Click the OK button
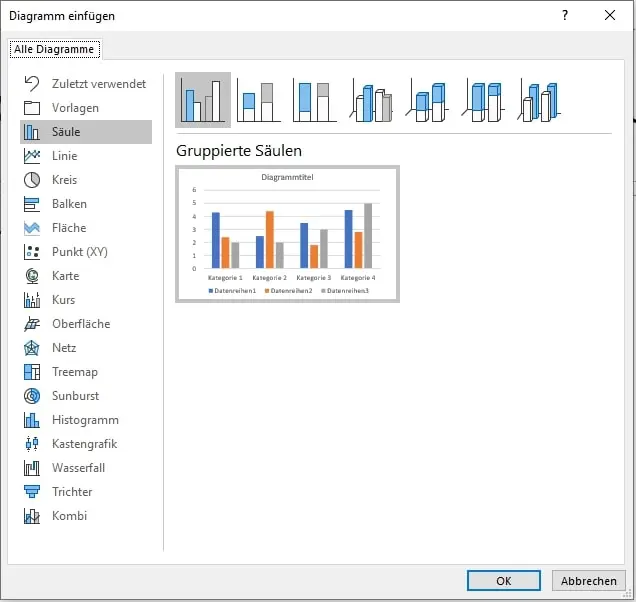Viewport: 636px width, 602px height. pyautogui.click(x=503, y=580)
